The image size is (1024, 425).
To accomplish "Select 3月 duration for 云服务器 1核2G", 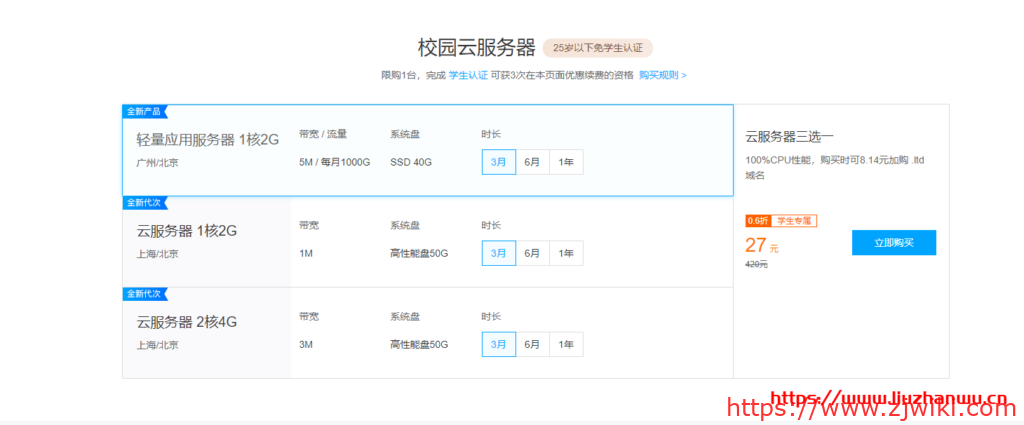I will (498, 254).
